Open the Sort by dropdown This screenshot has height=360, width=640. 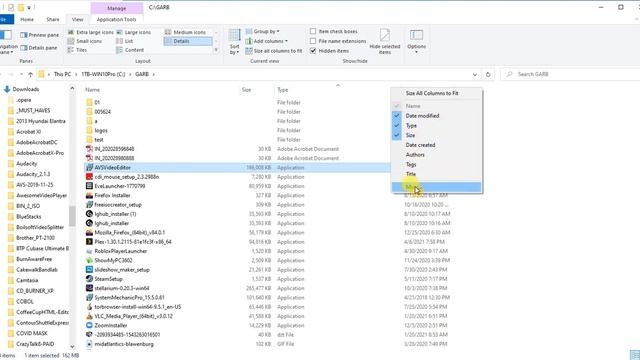coord(234,49)
